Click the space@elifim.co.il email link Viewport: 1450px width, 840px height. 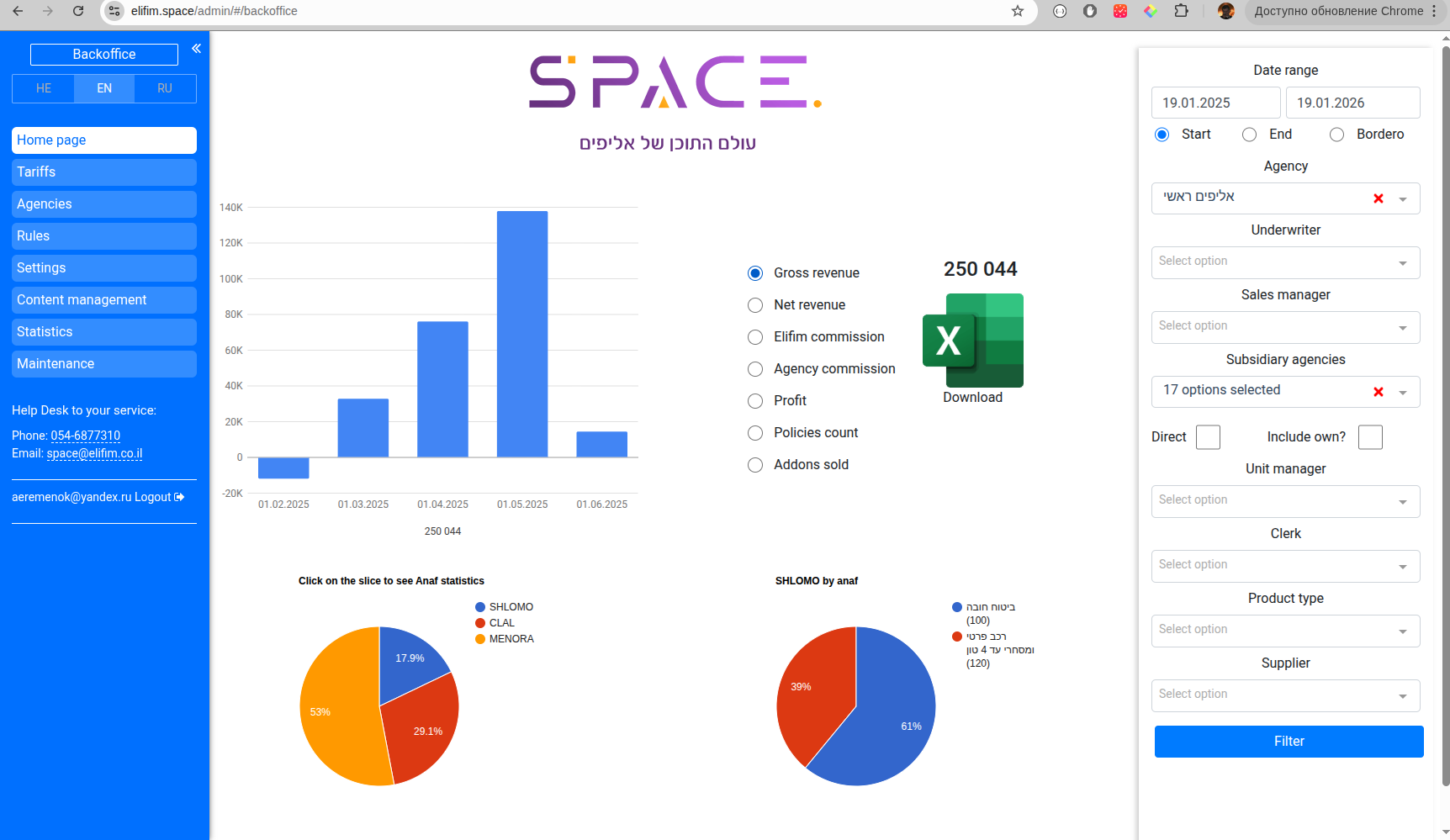tap(94, 453)
